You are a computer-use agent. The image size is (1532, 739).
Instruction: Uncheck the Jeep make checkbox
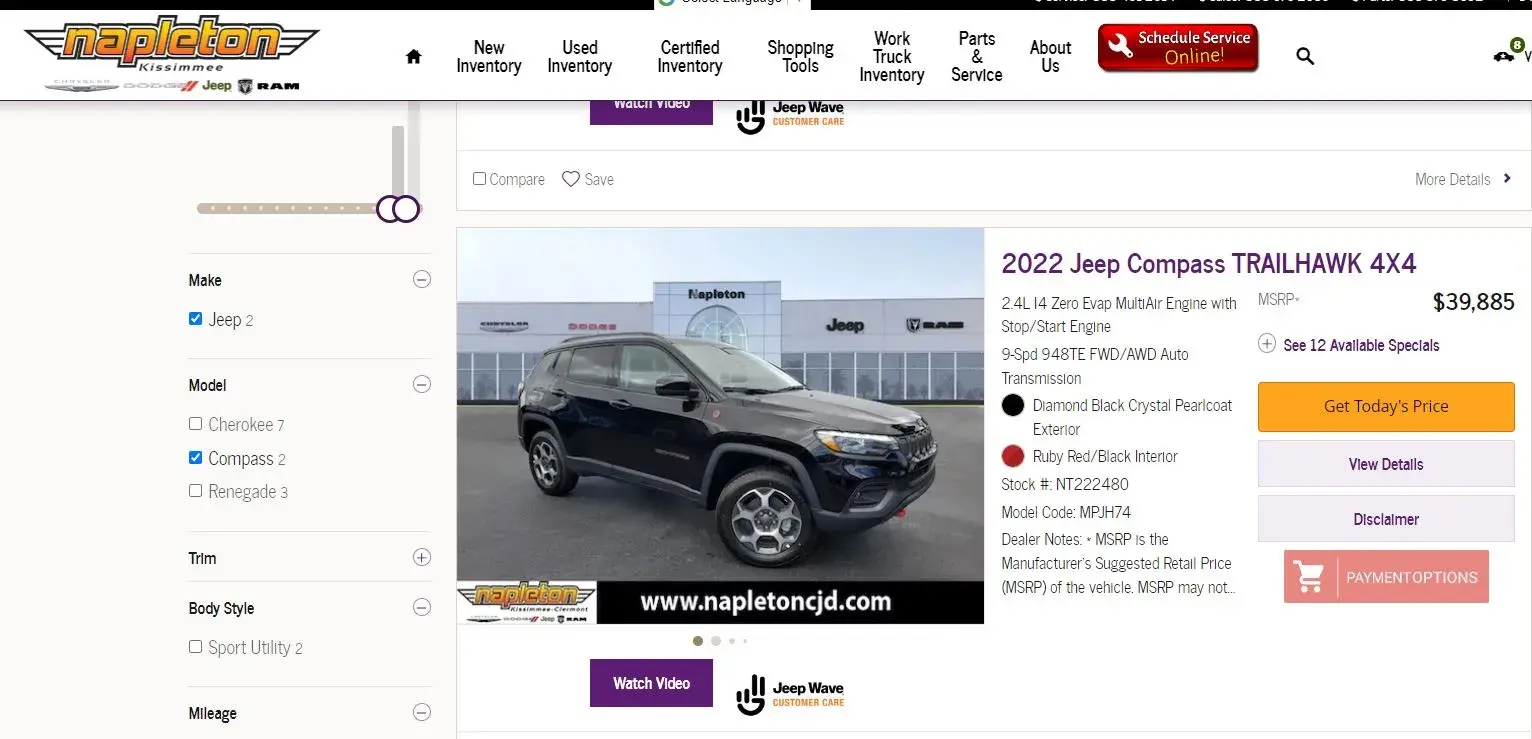195,319
